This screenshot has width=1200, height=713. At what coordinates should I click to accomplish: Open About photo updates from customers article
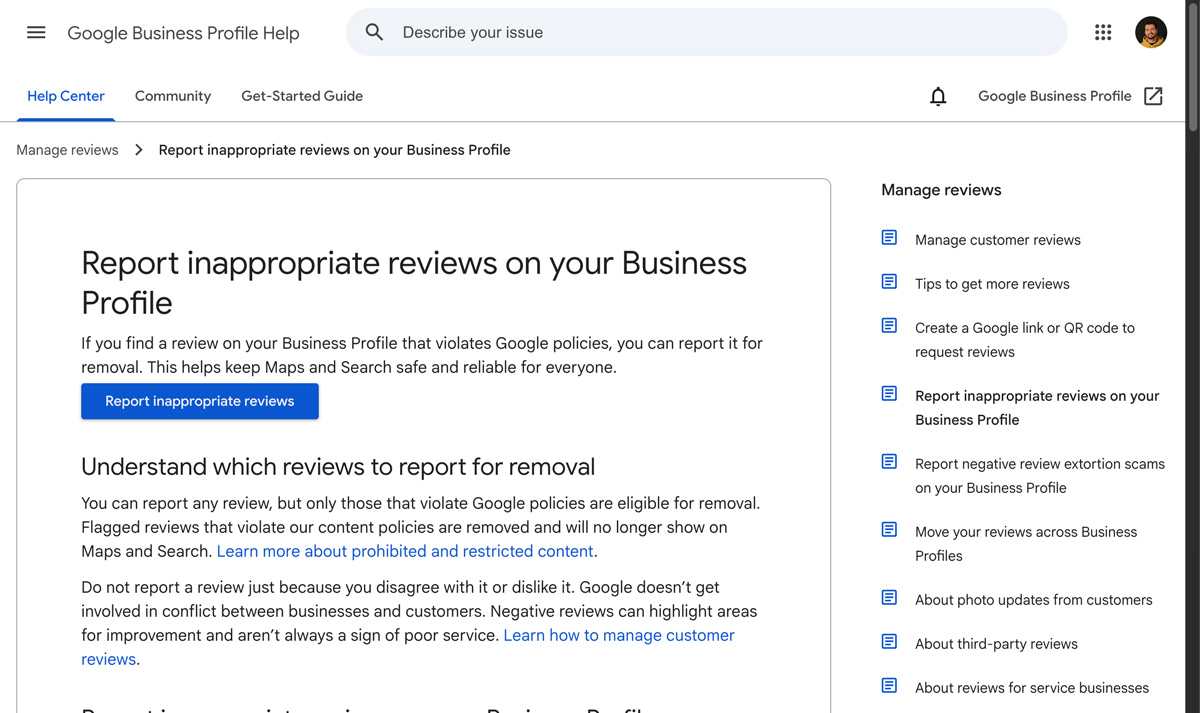point(1034,600)
